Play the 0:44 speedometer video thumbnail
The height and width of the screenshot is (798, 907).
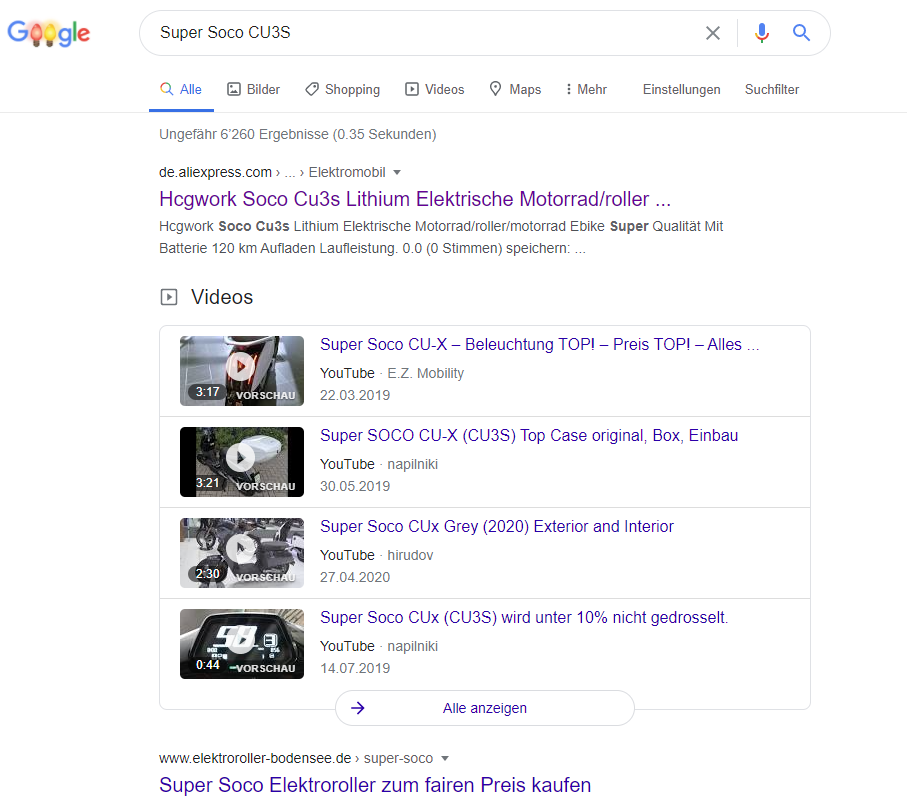241,643
